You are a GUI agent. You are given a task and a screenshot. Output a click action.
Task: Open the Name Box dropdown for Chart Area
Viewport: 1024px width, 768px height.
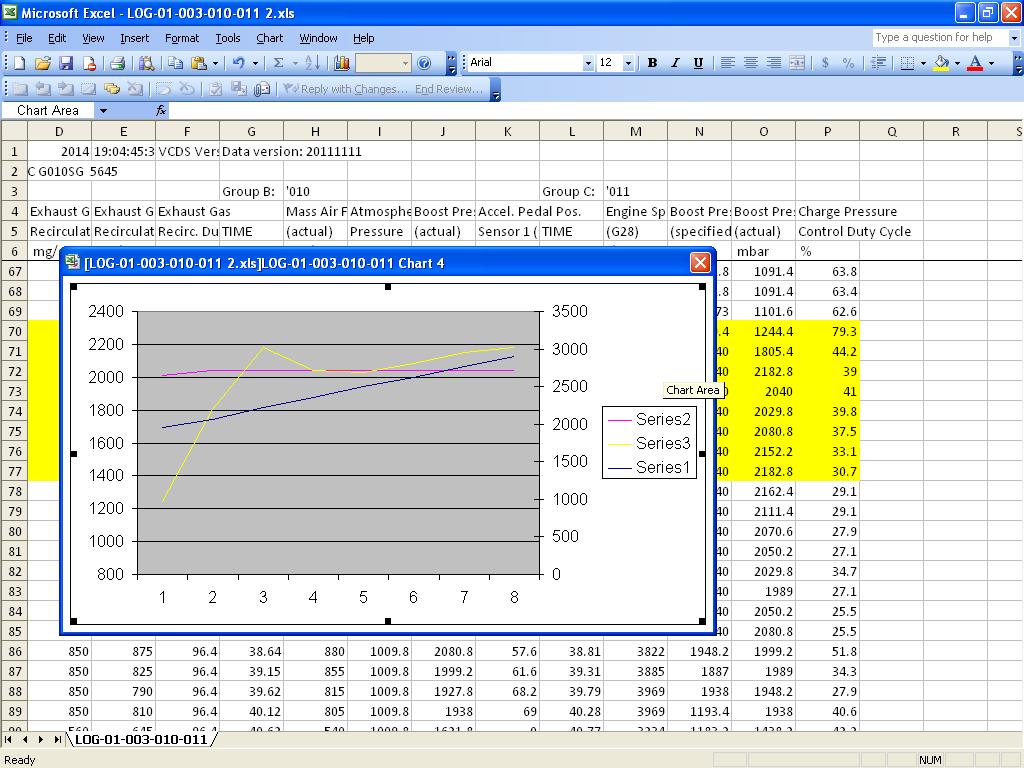(x=102, y=111)
